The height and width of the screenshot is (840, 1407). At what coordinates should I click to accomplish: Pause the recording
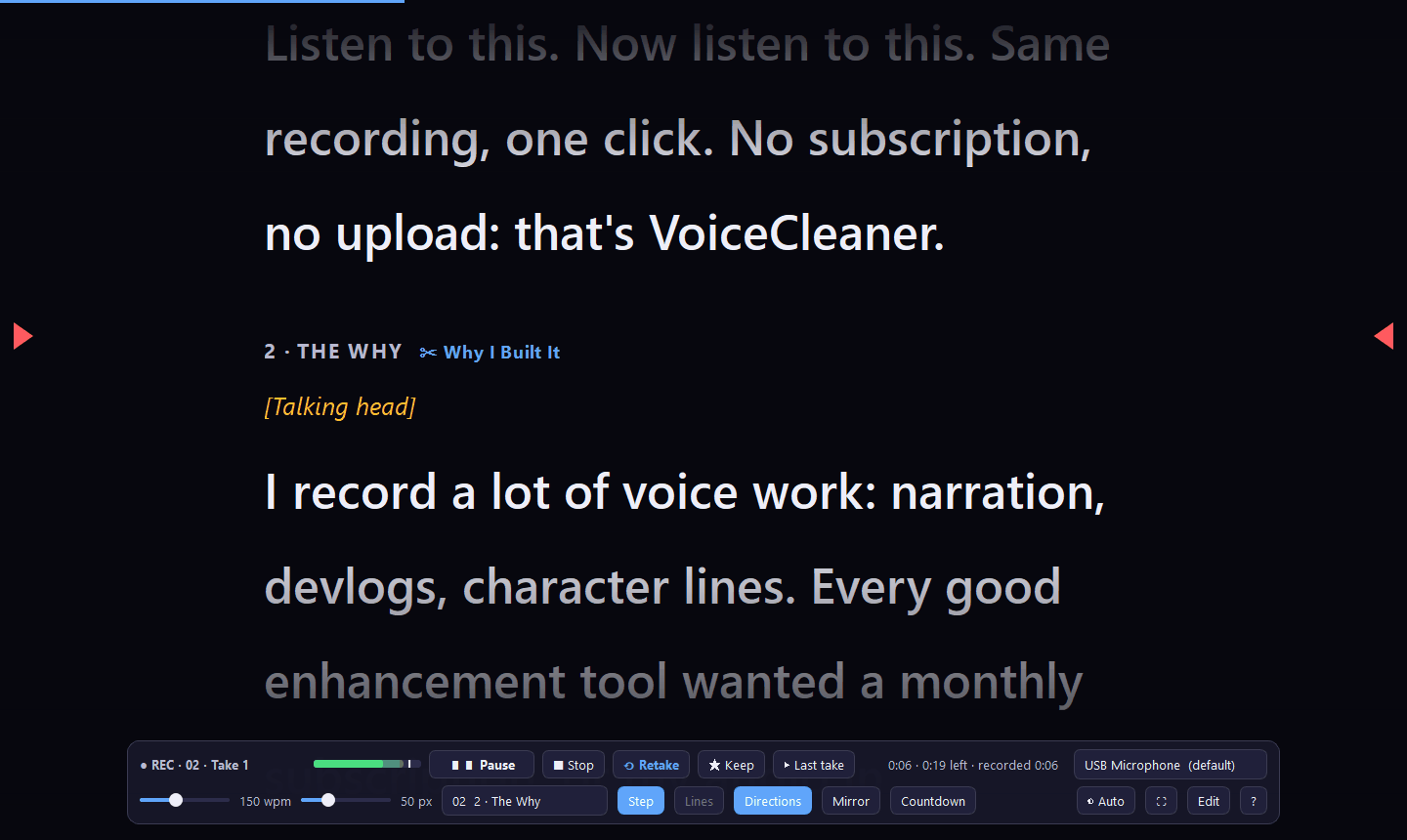click(x=482, y=765)
